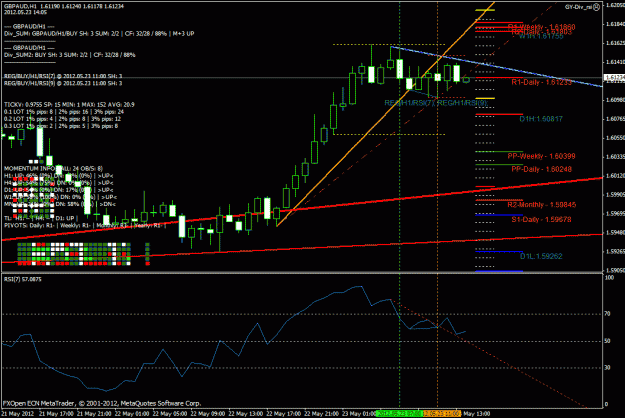Click the RSI scale level 50
The height and width of the screenshot is (418, 625).
[x=607, y=341]
